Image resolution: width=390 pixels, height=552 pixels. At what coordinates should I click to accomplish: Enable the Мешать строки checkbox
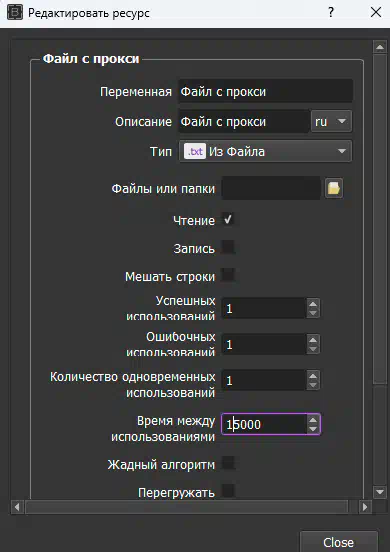(228, 275)
